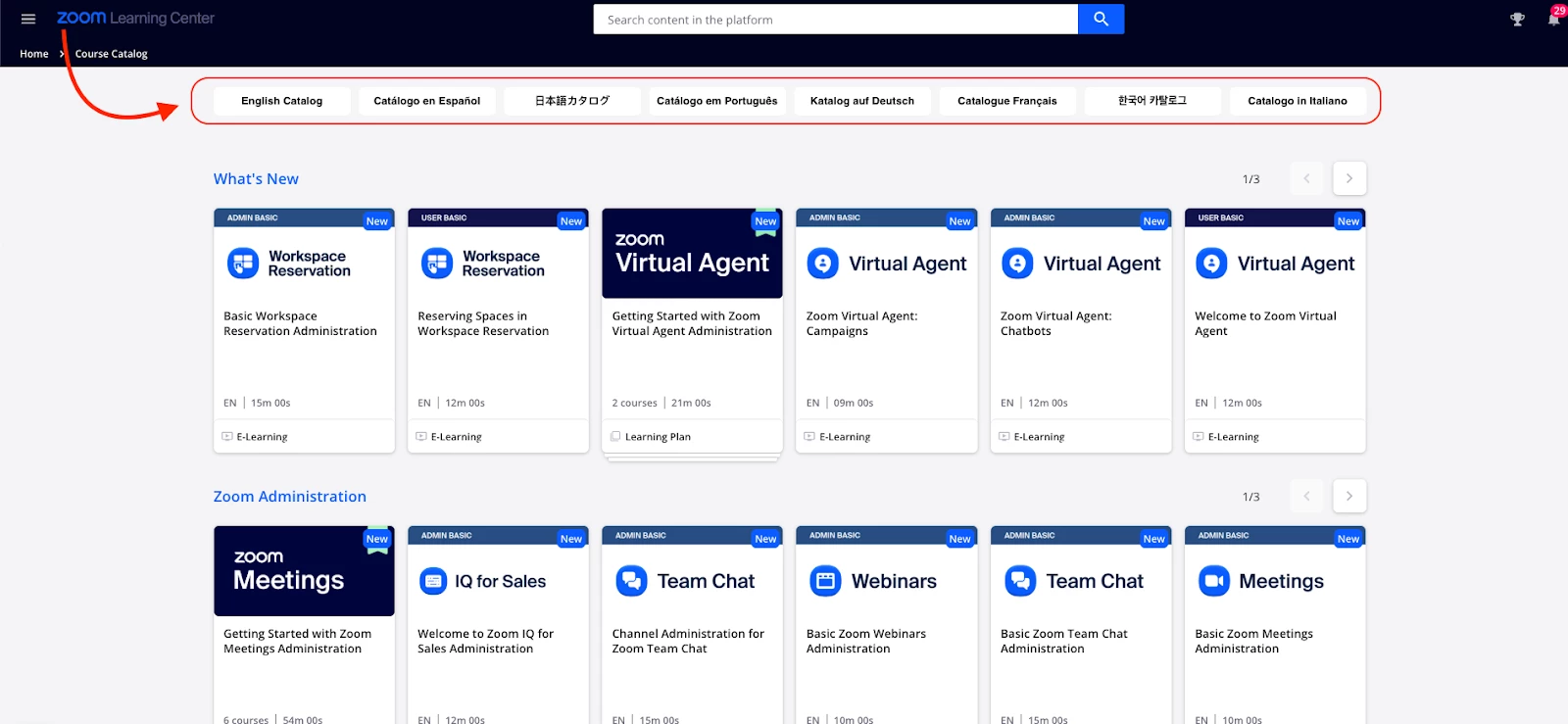Click New ribbon badge on Virtual Agent learning plan

(765, 223)
